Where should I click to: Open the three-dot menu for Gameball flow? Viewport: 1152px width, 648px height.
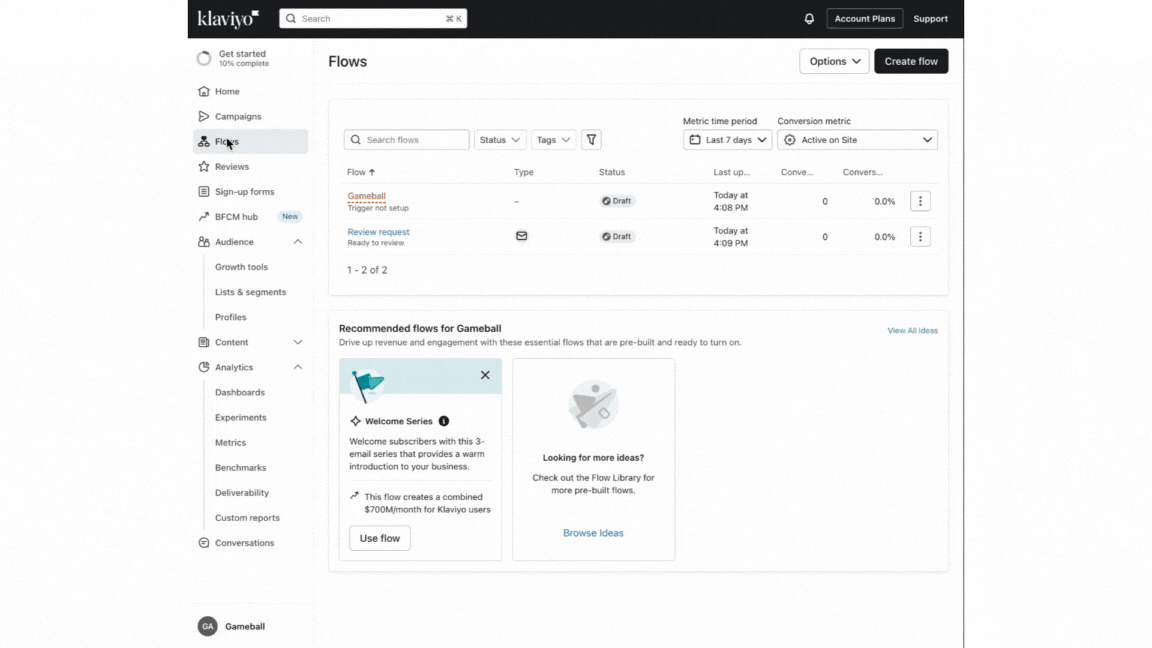click(920, 201)
